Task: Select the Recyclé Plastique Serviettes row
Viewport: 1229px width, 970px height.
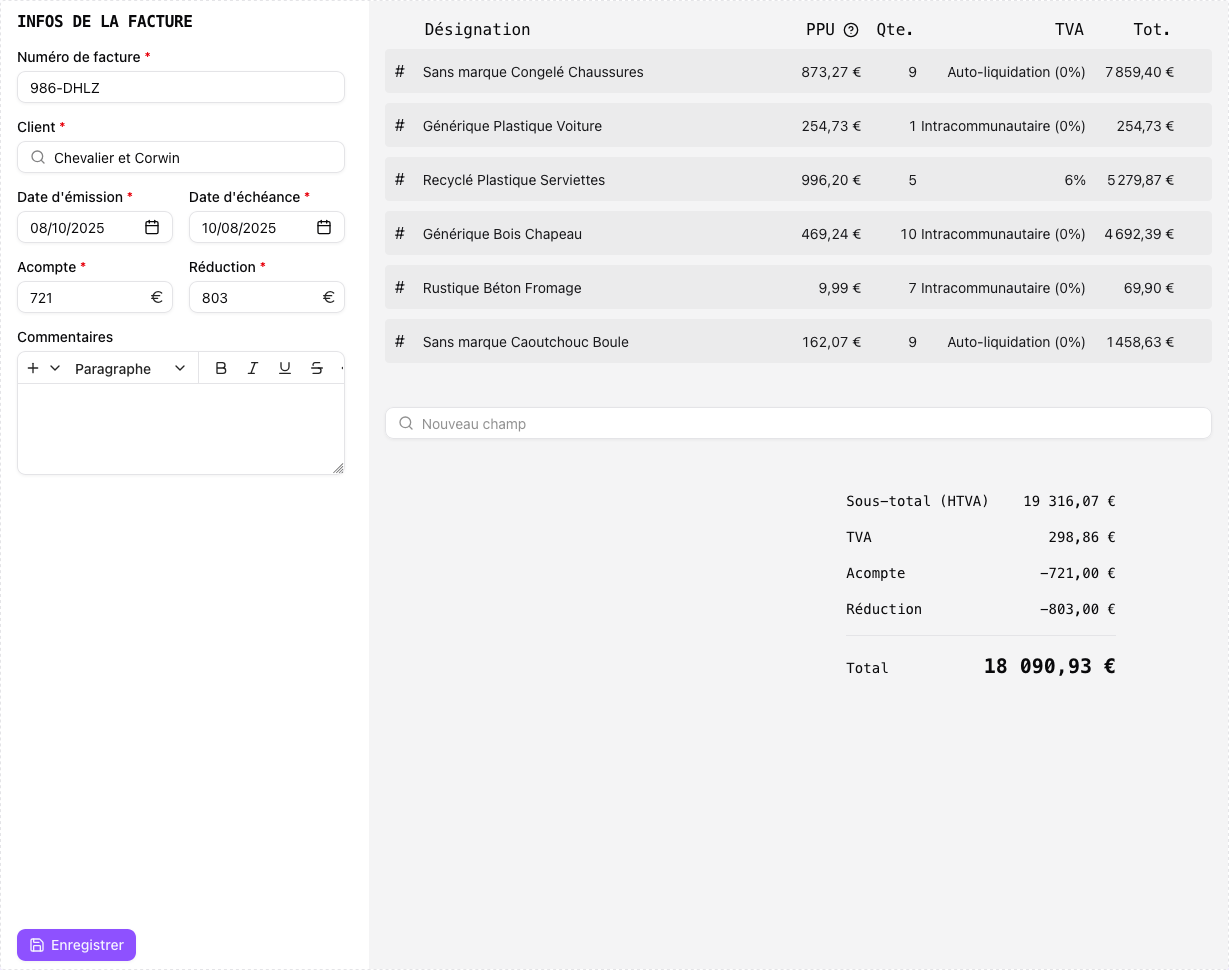Action: point(513,180)
